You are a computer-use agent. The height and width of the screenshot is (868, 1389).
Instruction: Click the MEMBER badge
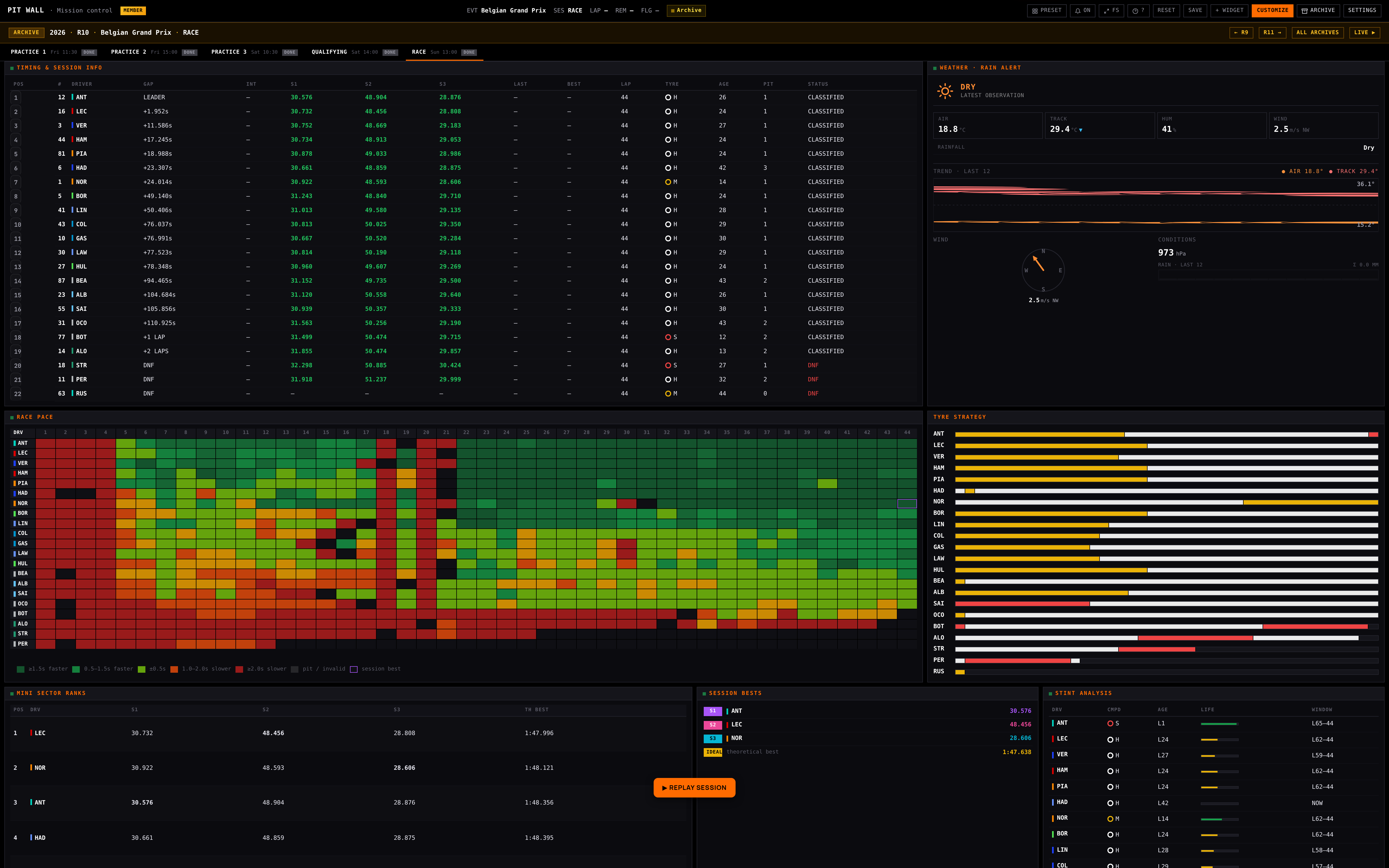[133, 10]
